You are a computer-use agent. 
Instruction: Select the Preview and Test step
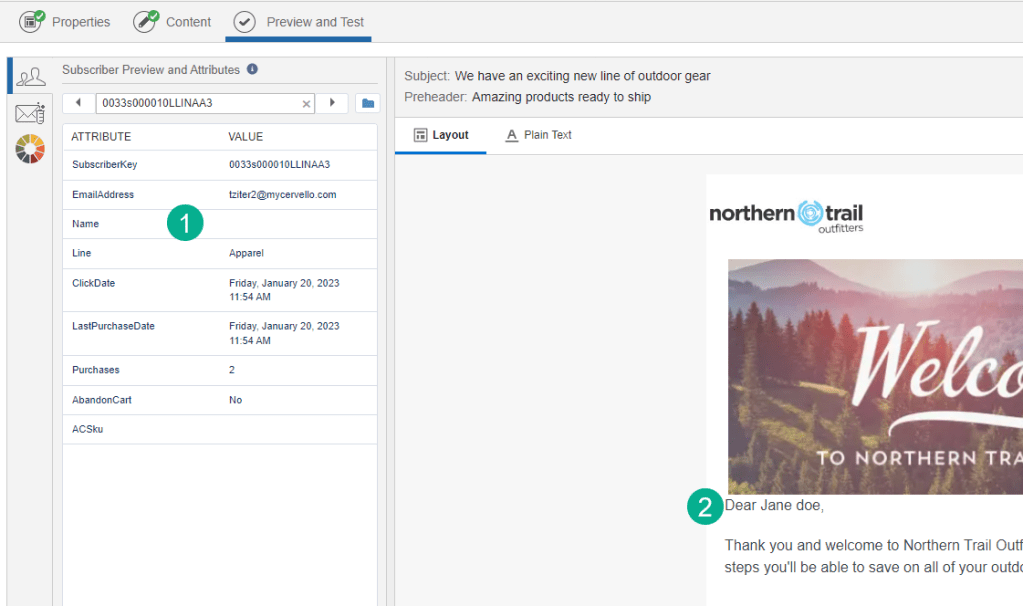[x=299, y=21]
